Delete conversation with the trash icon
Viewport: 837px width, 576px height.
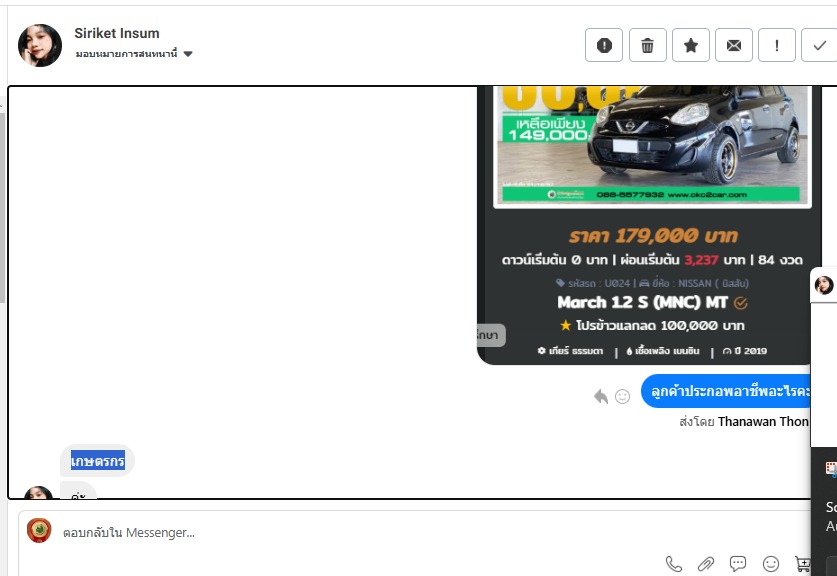tap(648, 45)
